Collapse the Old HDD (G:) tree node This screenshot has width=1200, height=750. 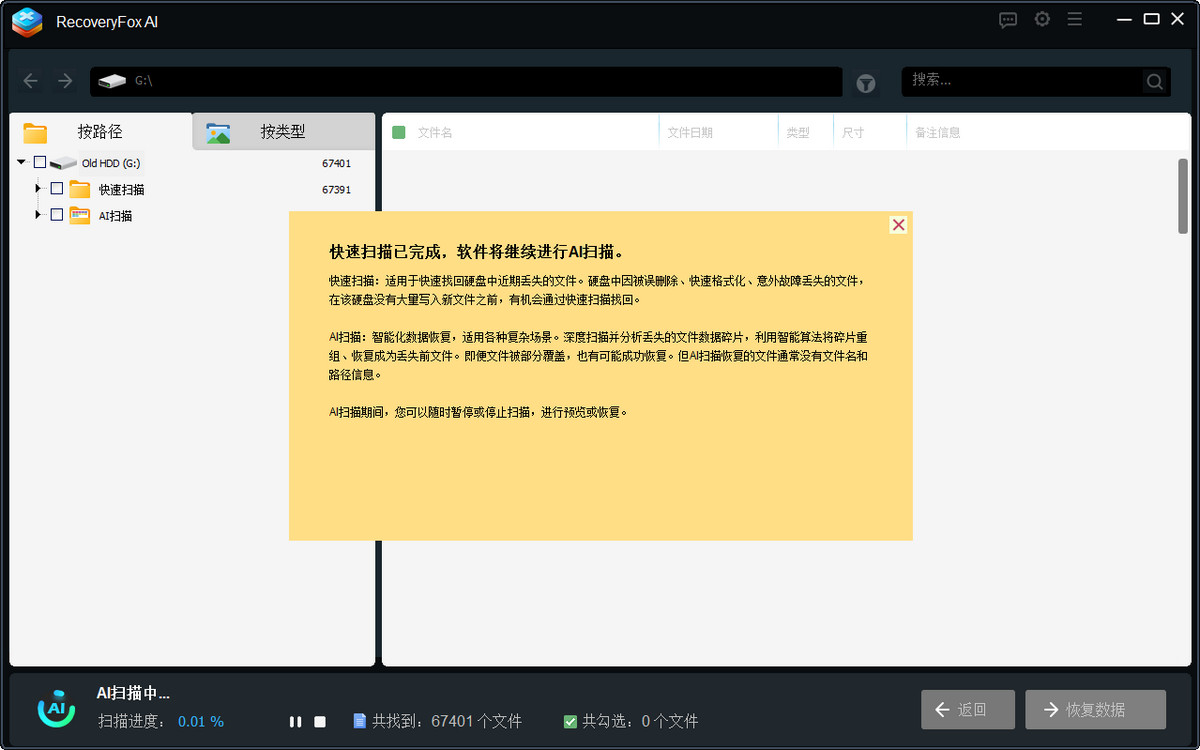[21, 162]
